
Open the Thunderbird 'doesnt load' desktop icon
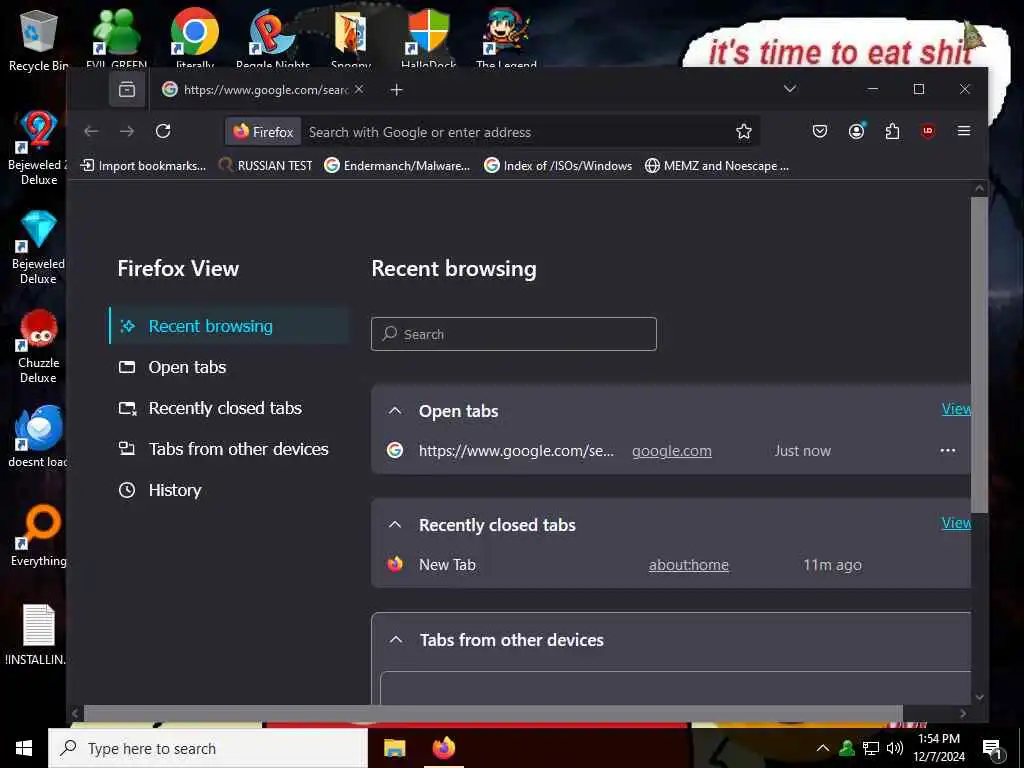click(x=38, y=436)
